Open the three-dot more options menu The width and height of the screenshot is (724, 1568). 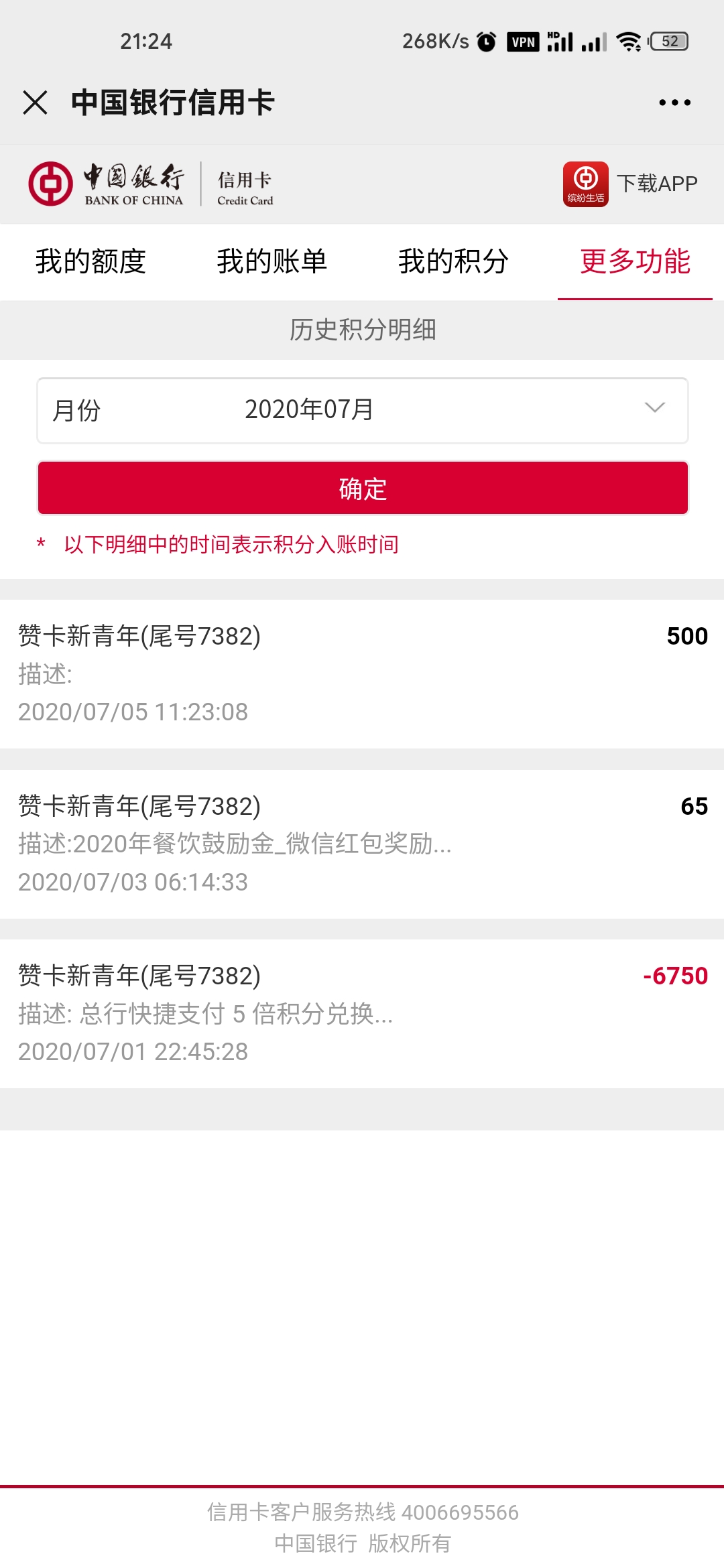click(x=674, y=103)
